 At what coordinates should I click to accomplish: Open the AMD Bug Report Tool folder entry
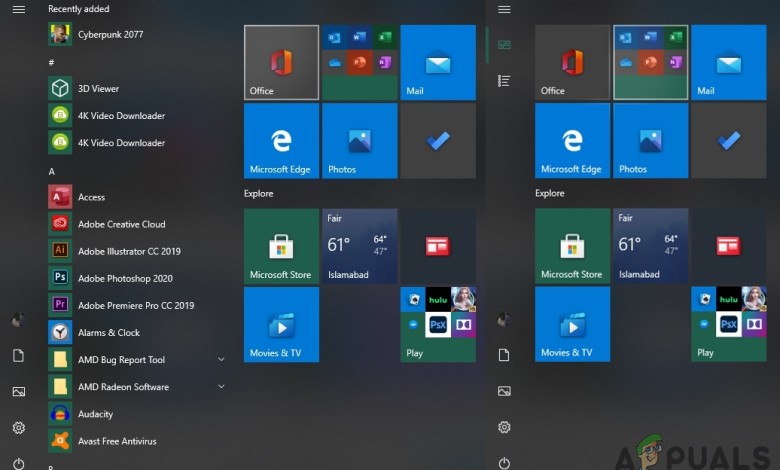point(137,360)
